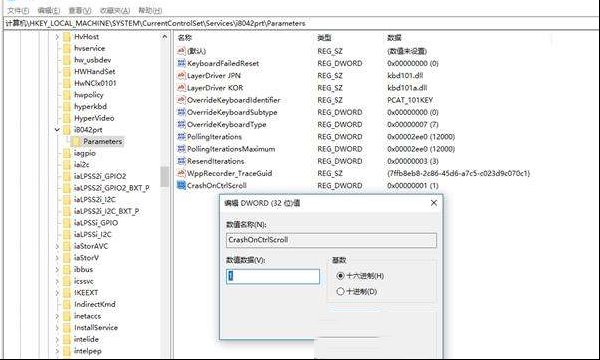Viewport: 600px width, 360px height.
Task: Click the hyperkbd folder icon
Action: tap(67, 106)
